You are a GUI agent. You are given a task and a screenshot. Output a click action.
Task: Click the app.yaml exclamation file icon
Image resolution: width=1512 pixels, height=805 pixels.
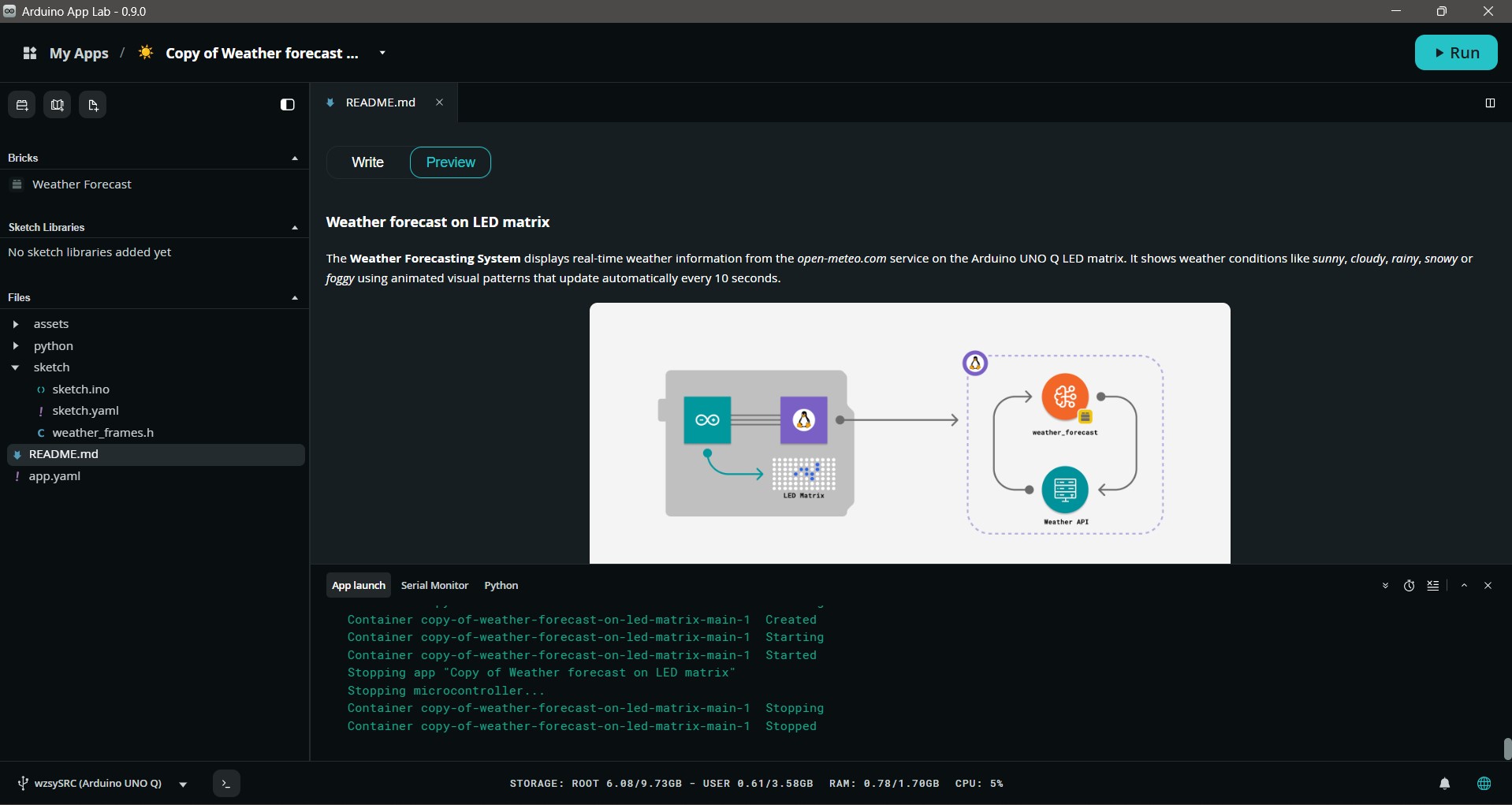(17, 476)
